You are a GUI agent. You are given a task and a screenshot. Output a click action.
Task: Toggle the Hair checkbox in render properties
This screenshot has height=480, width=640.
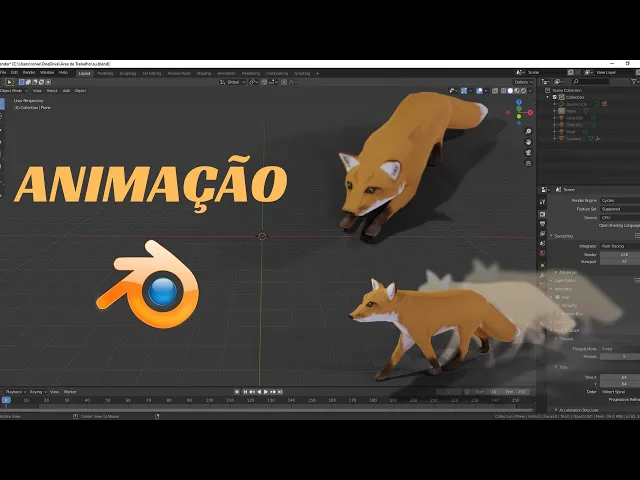pos(558,297)
